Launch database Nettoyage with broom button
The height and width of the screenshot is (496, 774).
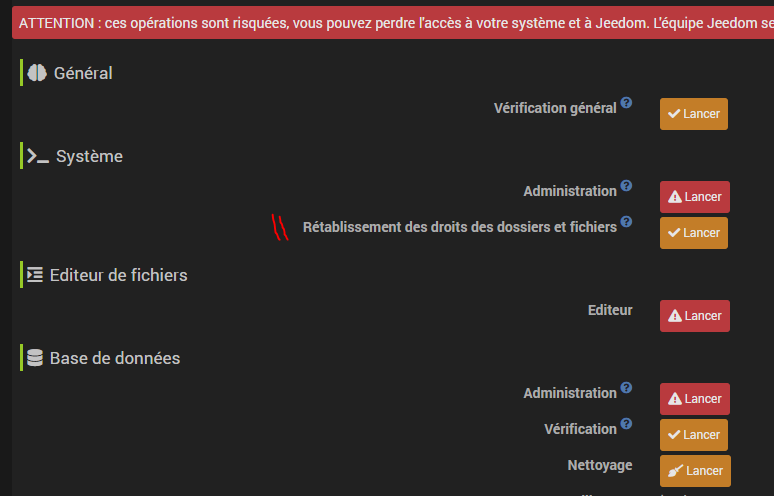coord(695,471)
